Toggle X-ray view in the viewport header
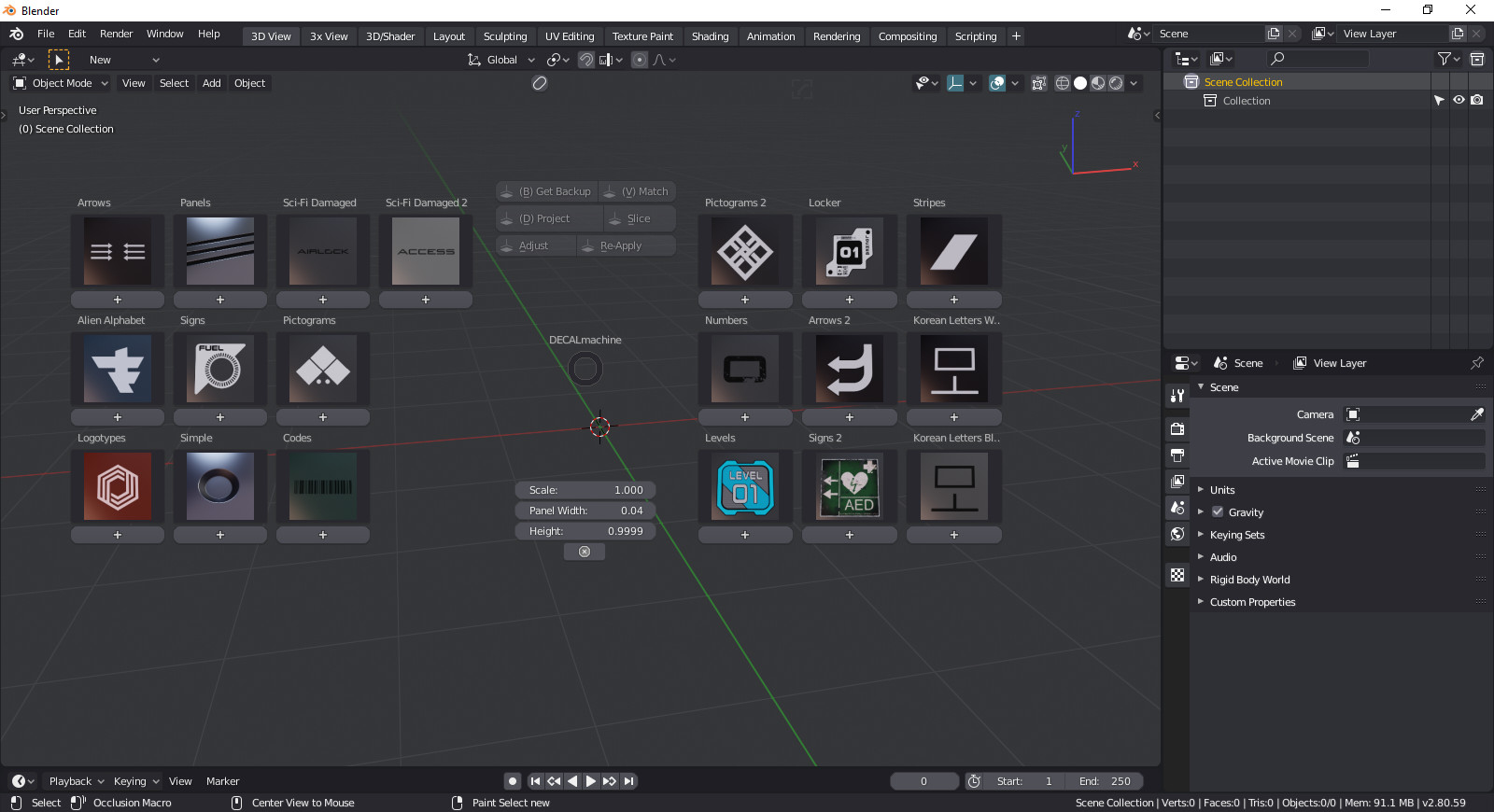The width and height of the screenshot is (1494, 812). click(x=1038, y=83)
